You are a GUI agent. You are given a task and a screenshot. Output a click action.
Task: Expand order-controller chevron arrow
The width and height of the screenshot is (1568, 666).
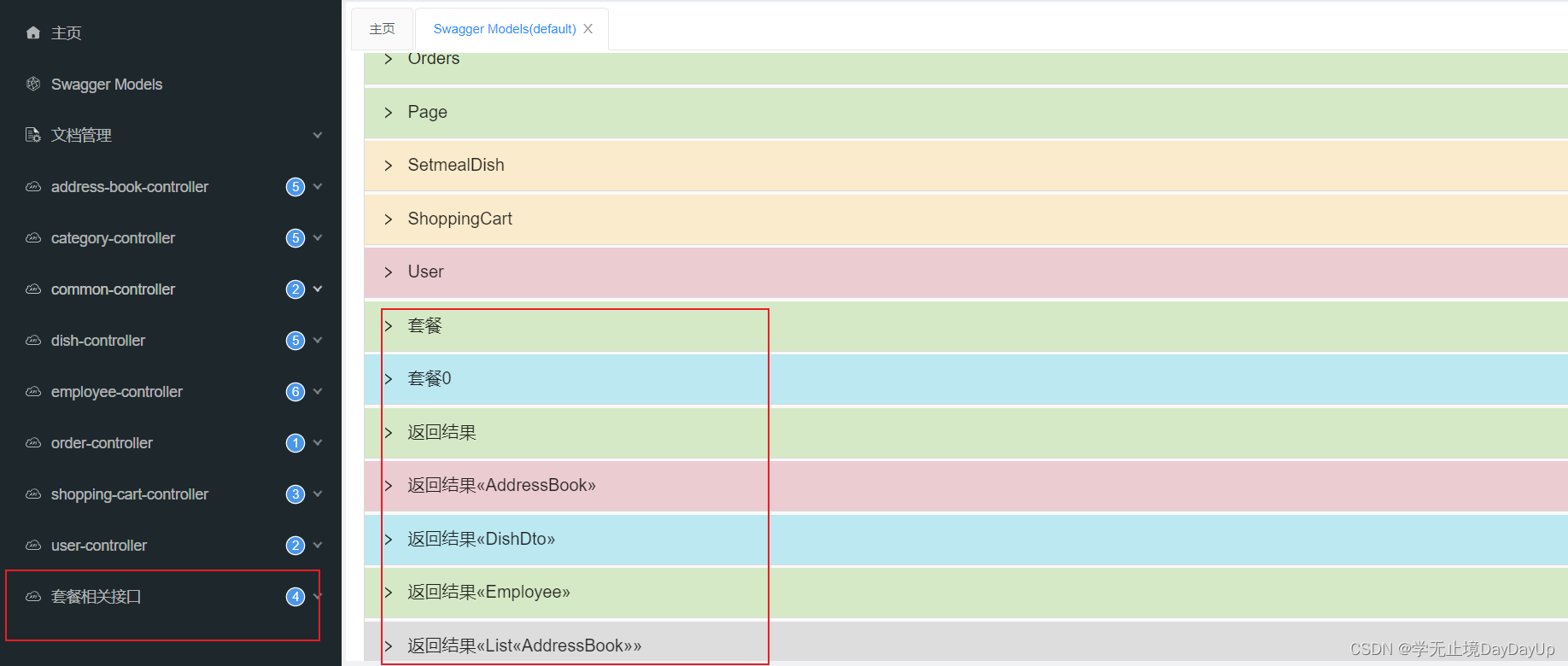pyautogui.click(x=318, y=442)
